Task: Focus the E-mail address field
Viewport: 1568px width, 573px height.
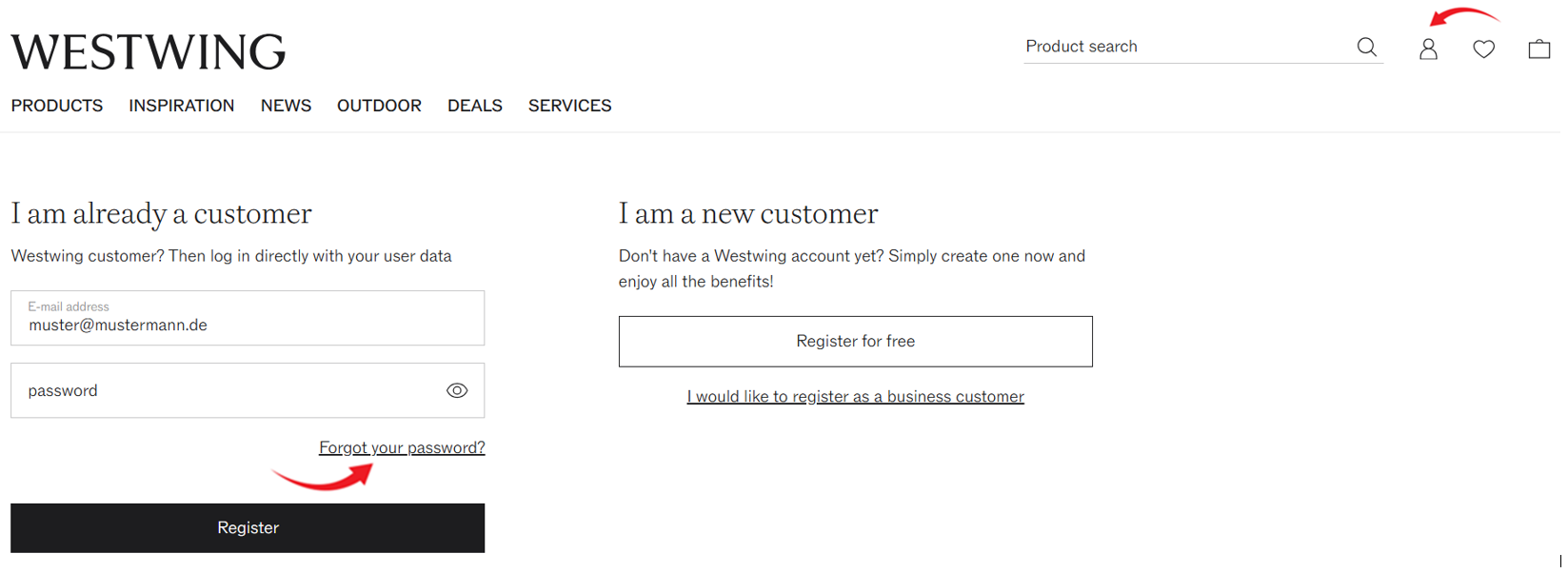Action: (x=248, y=318)
